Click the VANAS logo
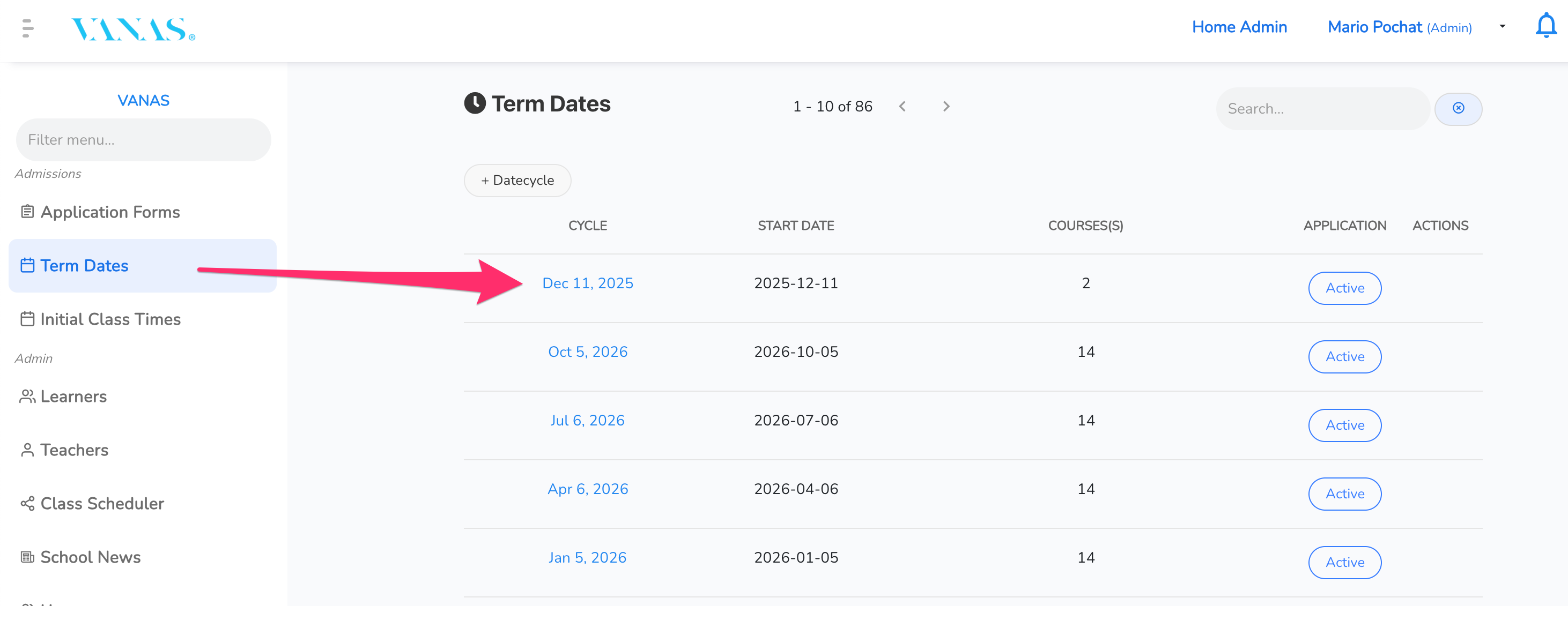The width and height of the screenshot is (1568, 628). pyautogui.click(x=132, y=29)
